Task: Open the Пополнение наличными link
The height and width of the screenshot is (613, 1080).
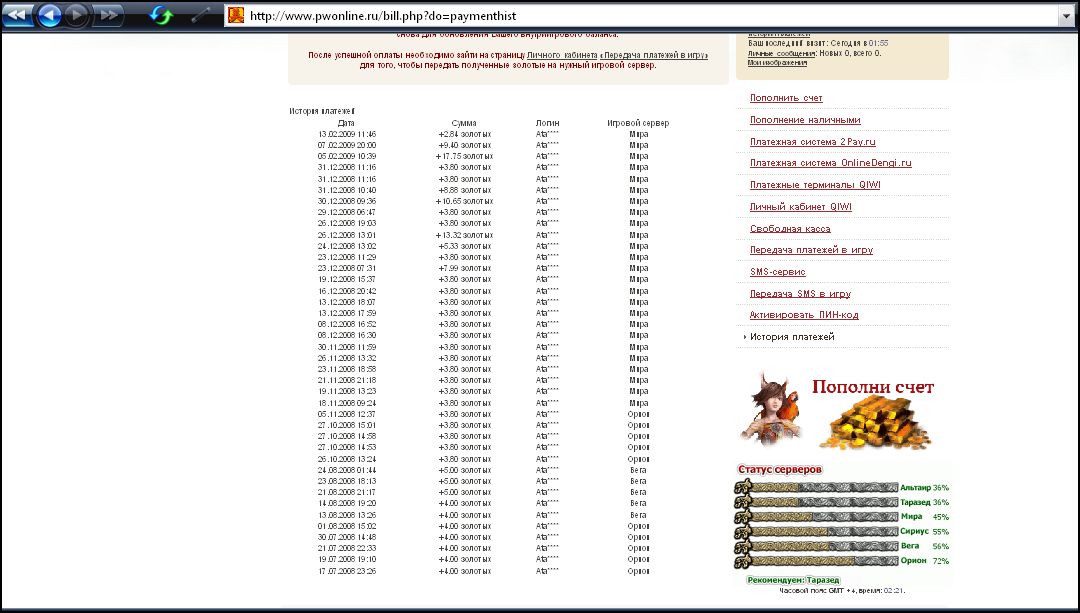Action: [x=804, y=120]
